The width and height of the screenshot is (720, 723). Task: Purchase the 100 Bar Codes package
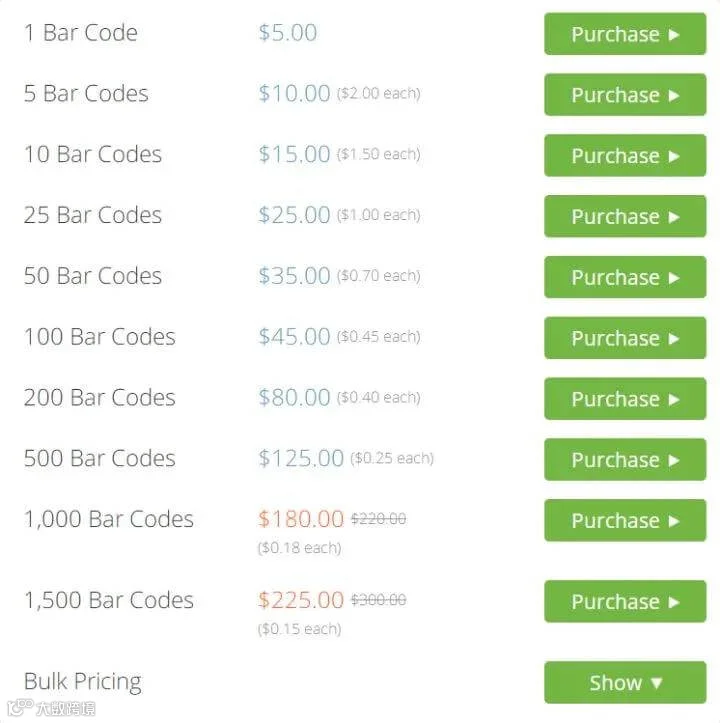625,338
